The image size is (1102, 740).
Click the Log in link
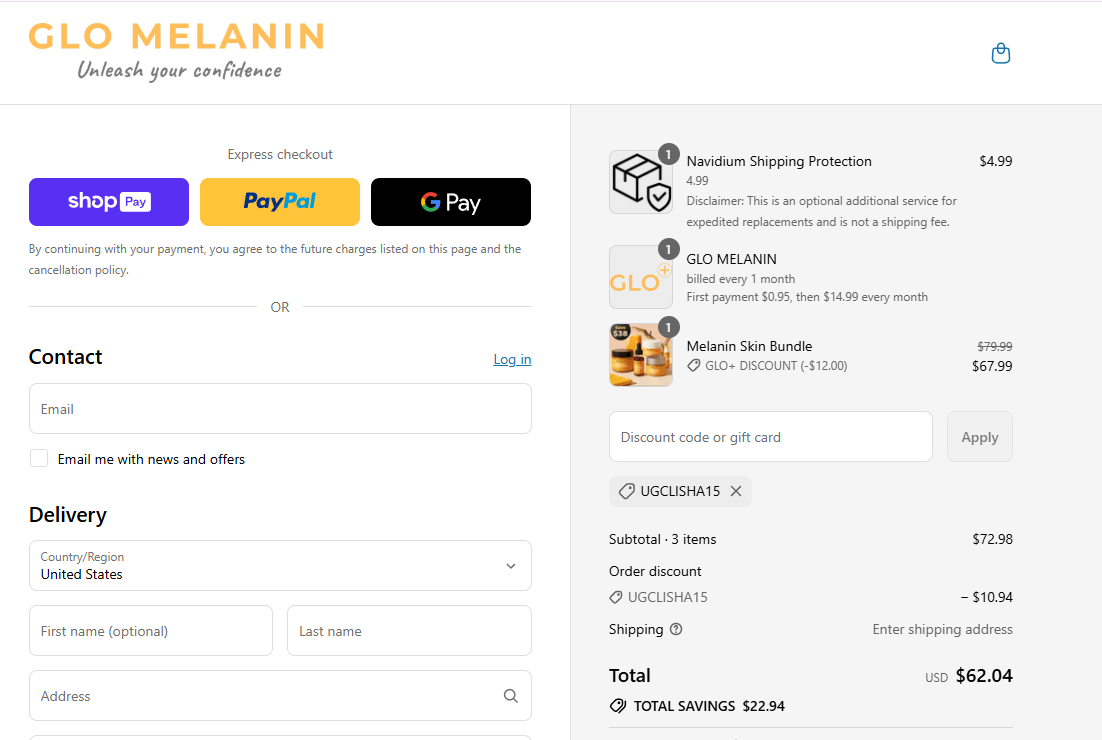click(512, 359)
